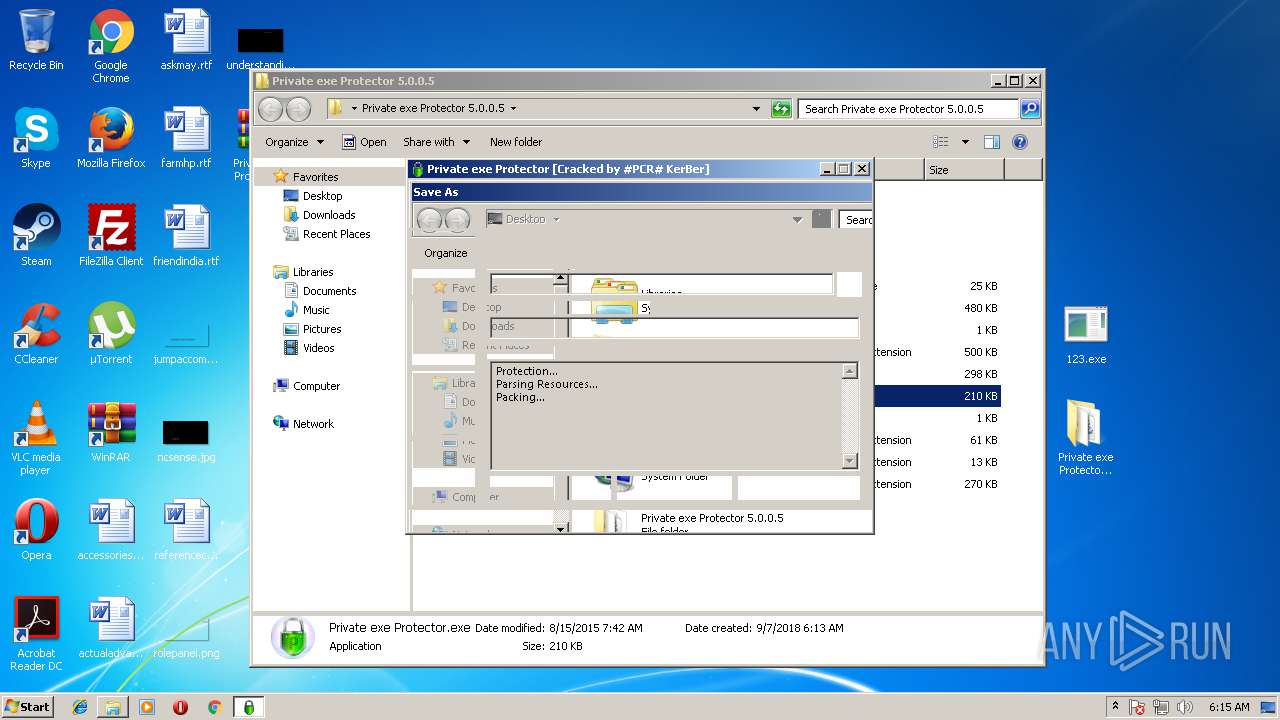Click the Explorer help question-mark icon
The width and height of the screenshot is (1280, 720).
click(1020, 142)
